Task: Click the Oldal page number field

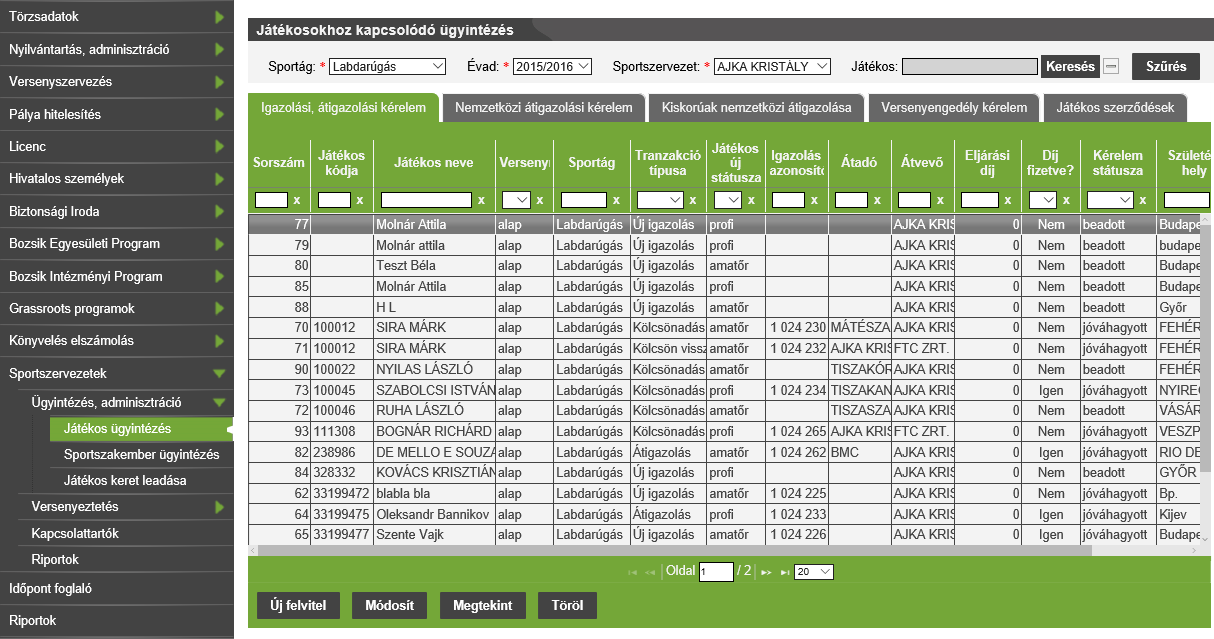Action: (716, 572)
